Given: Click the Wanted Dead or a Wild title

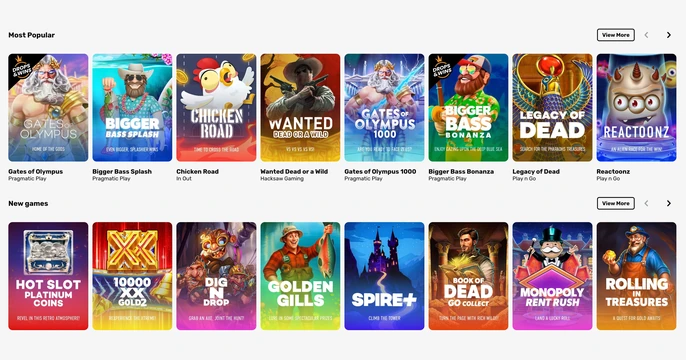Looking at the screenshot, I should [294, 171].
